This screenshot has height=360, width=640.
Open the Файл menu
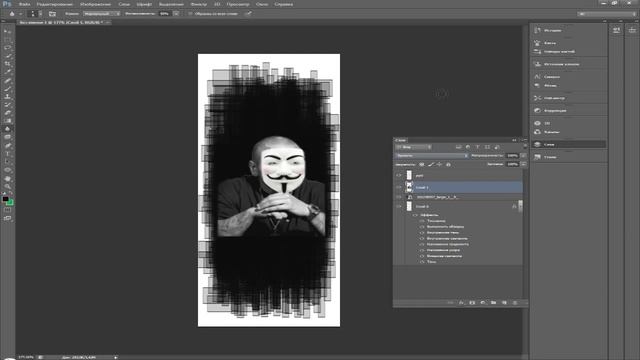24,4
